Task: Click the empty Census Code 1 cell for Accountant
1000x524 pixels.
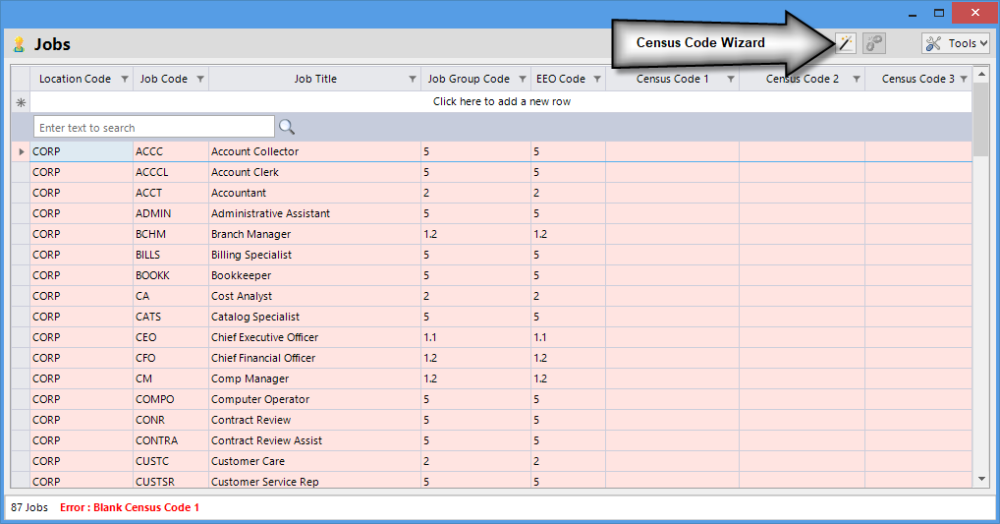Action: (x=672, y=193)
